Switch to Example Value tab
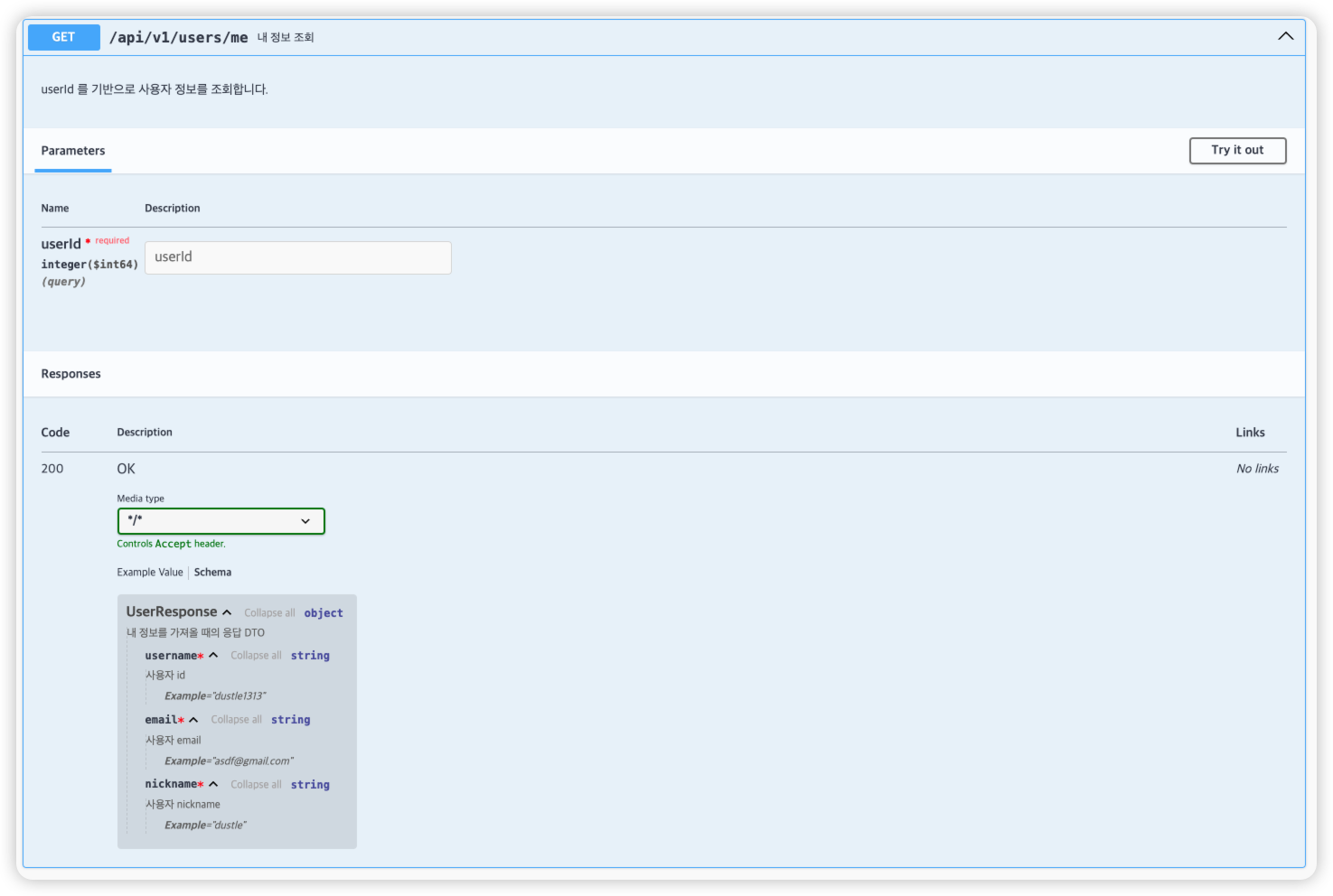 150,573
